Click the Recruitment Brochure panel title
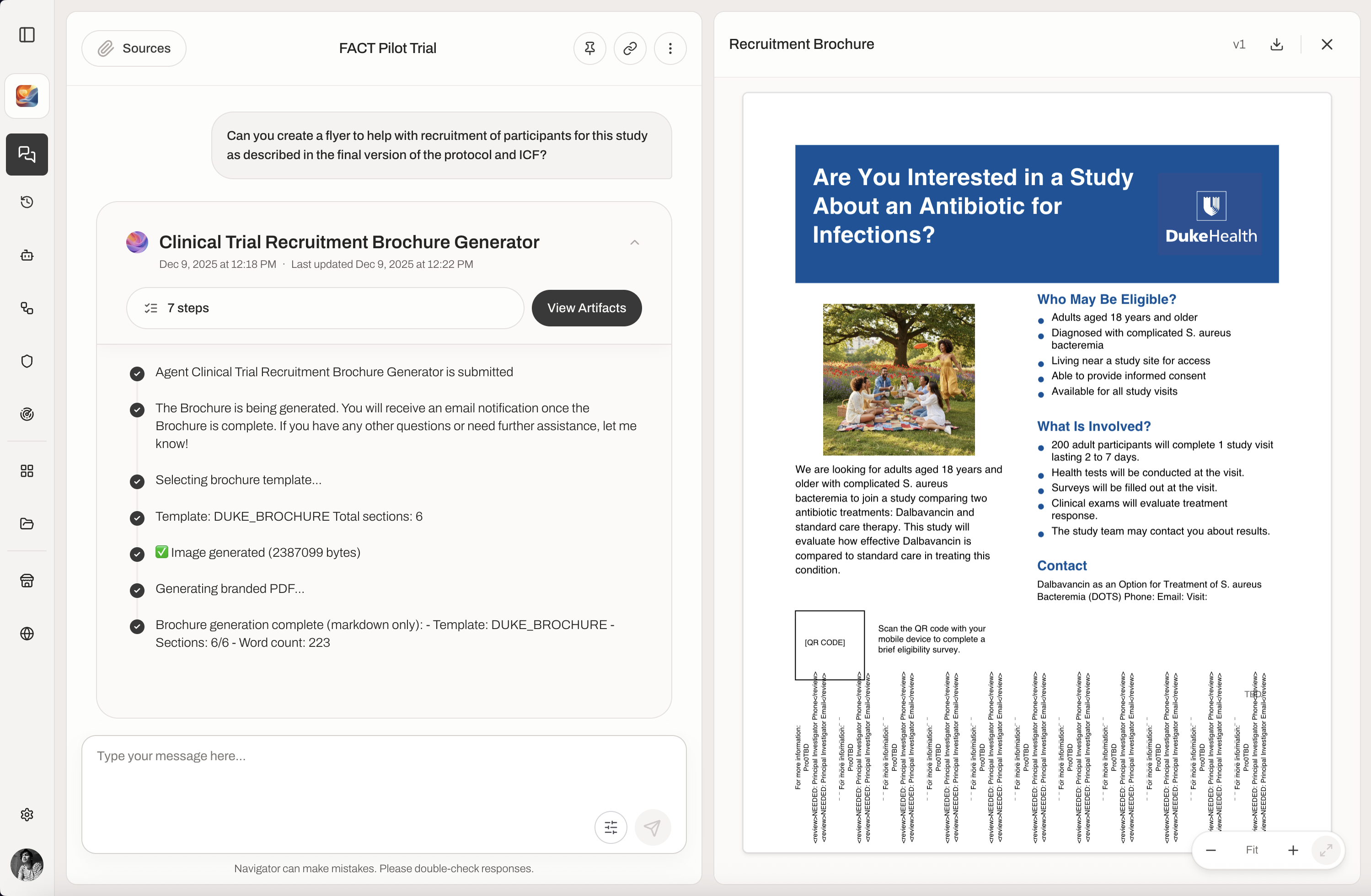 tap(801, 44)
